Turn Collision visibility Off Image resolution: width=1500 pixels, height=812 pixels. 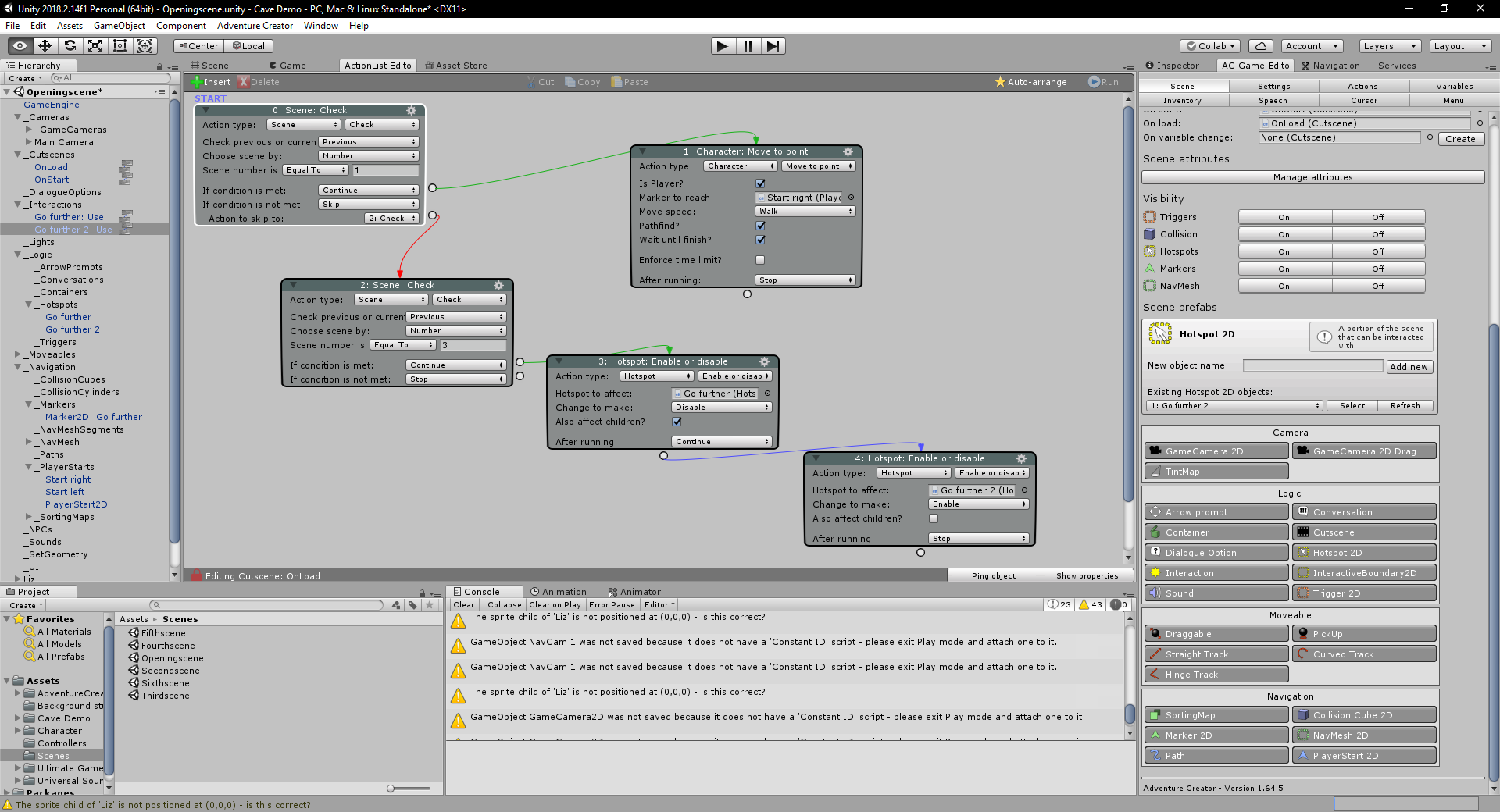point(1378,234)
